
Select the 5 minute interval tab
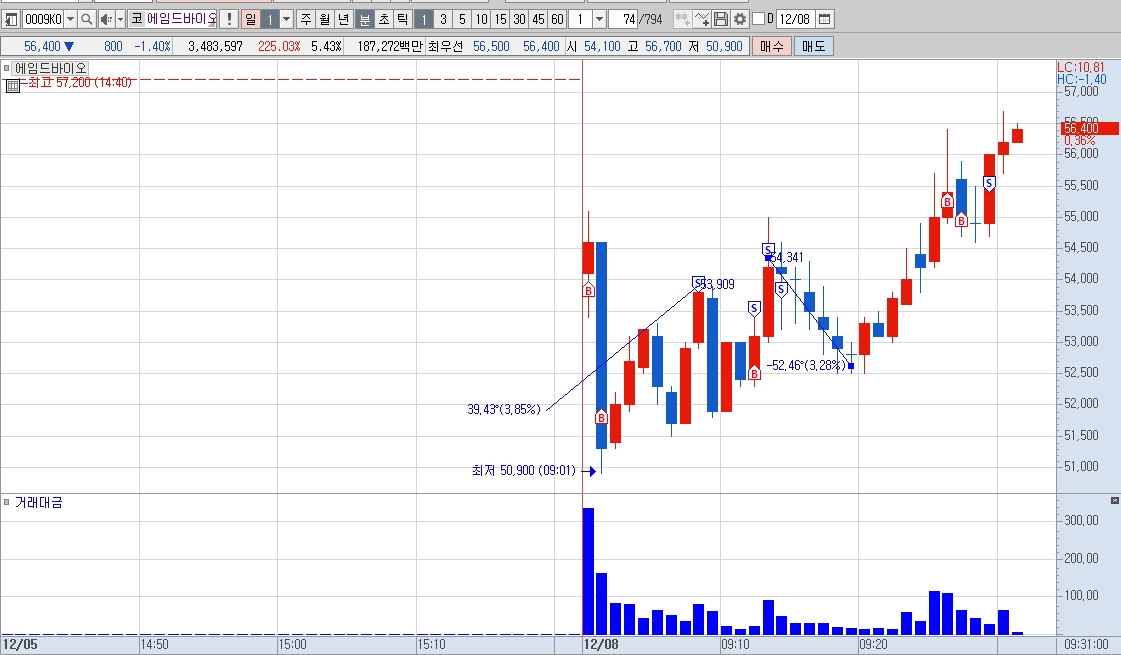(x=463, y=19)
